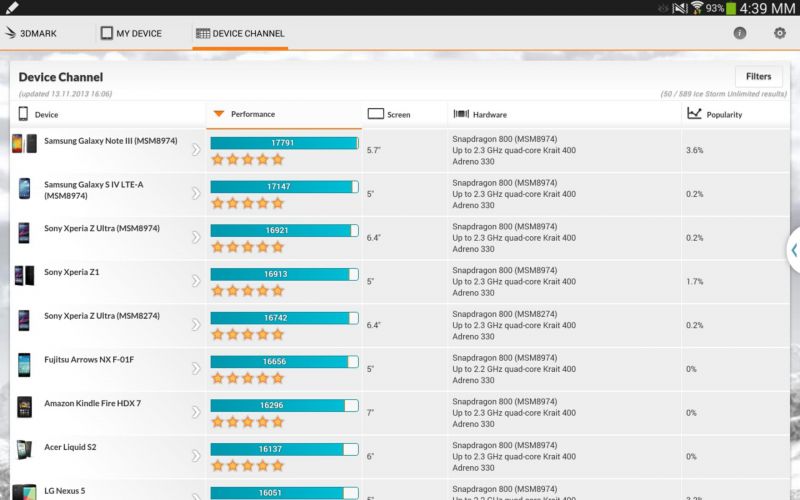Viewport: 800px width, 500px height.
Task: Select the 17791 performance score bar
Action: coord(284,143)
